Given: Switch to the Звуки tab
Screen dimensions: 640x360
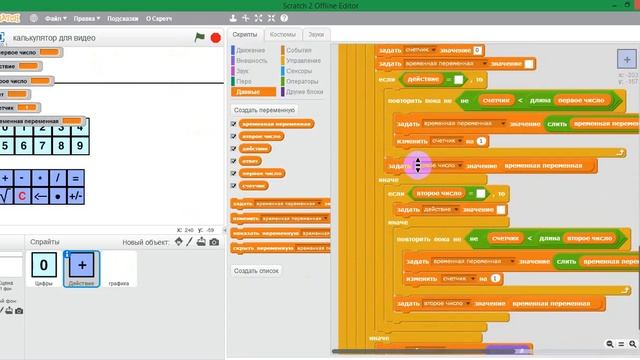Looking at the screenshot, I should (316, 34).
